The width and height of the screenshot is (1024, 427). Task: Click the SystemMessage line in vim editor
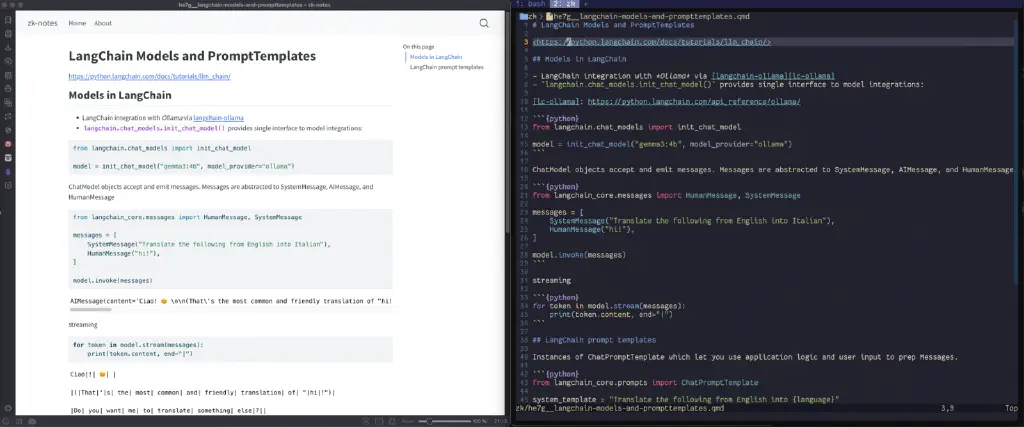(692, 221)
